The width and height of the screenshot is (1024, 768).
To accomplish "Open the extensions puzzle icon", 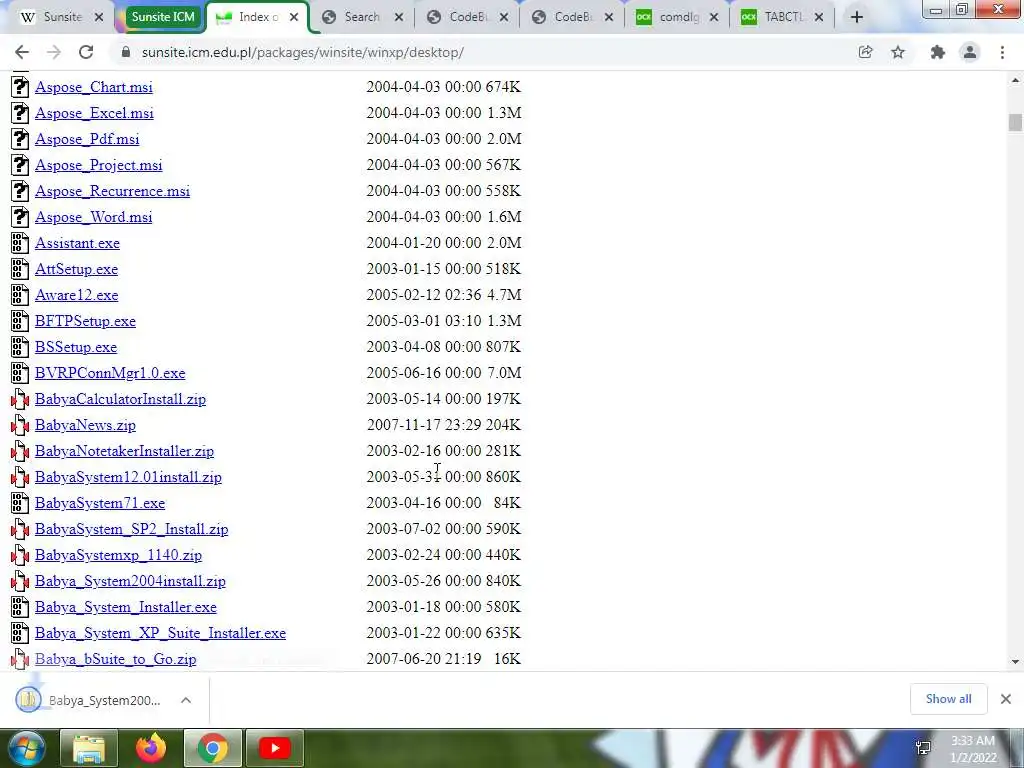I will (x=938, y=52).
